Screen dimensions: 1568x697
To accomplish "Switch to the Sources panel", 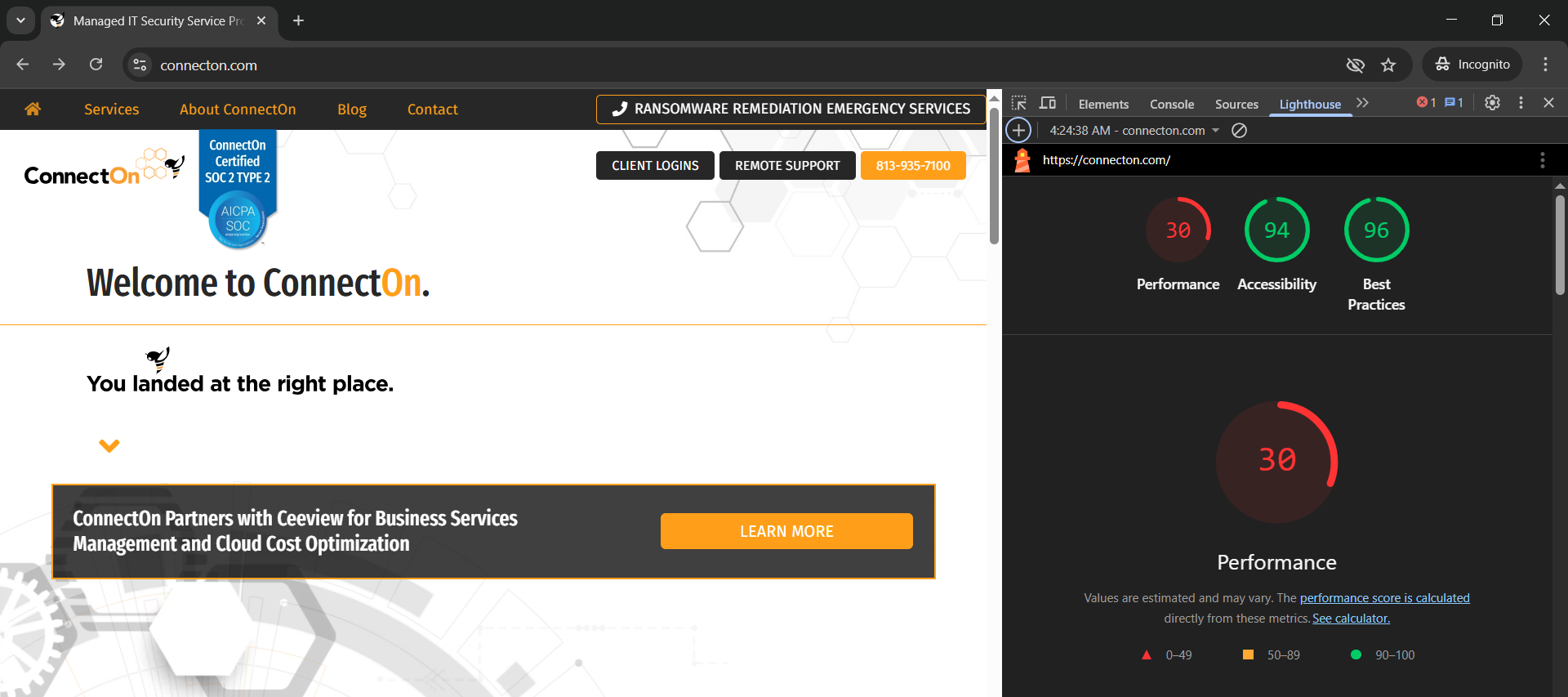I will (x=1236, y=104).
